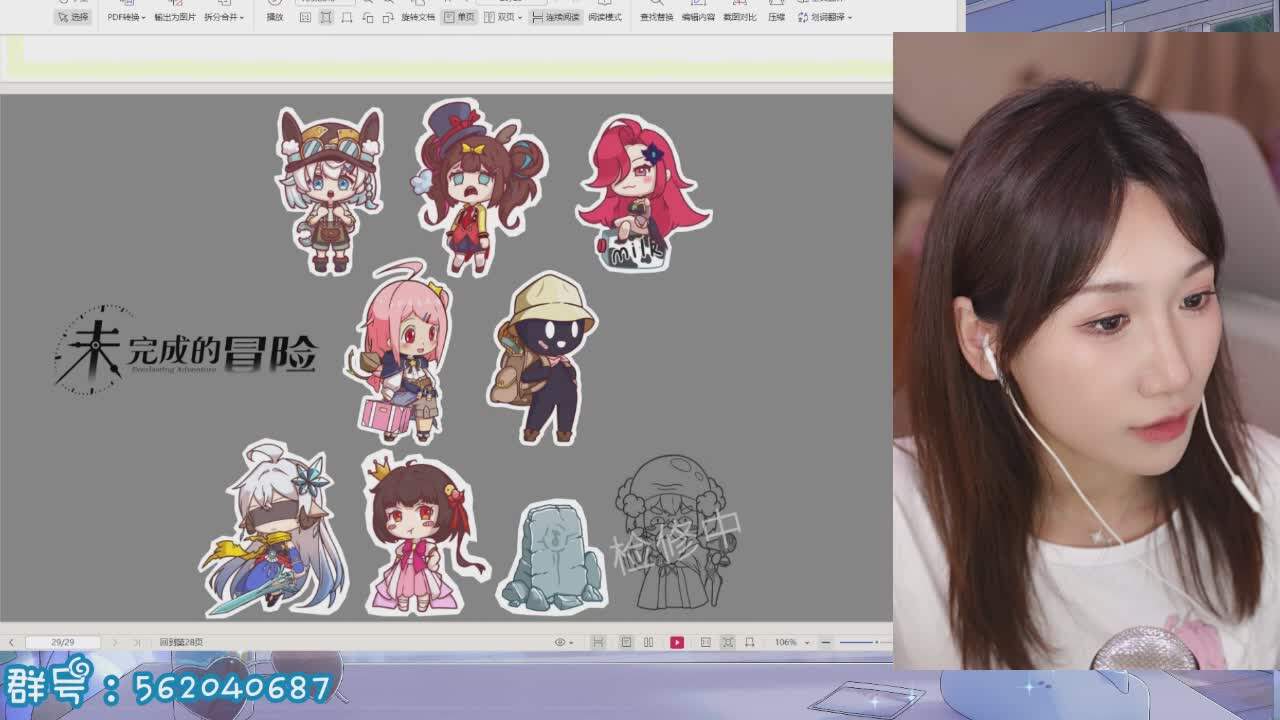
Task: Click the bucket-hat backpack chibi sticker
Action: pos(543,358)
